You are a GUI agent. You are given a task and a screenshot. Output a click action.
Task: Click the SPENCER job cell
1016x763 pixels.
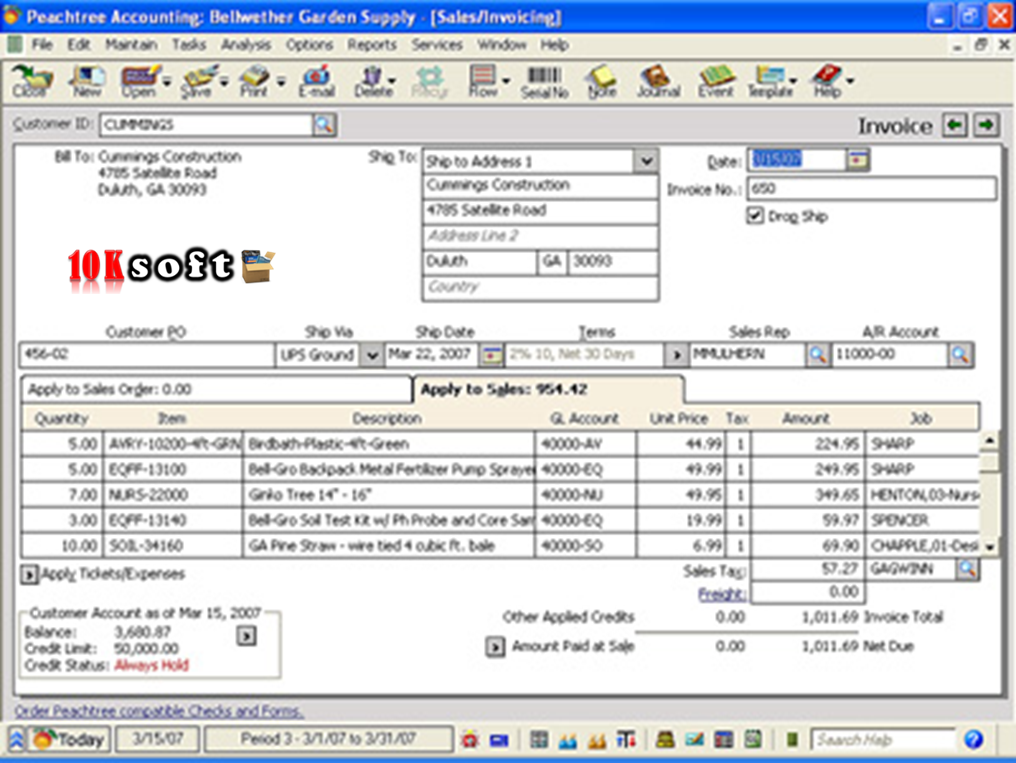922,521
